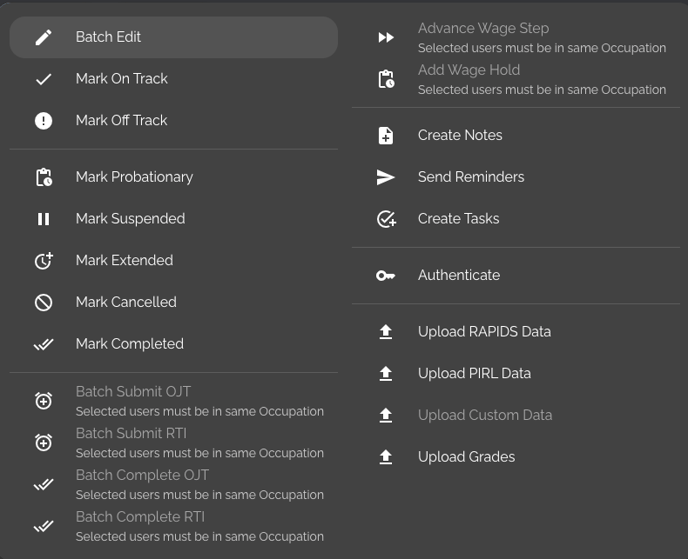Choose Mark Probationary from the menu
Viewport: 688px width, 559px height.
coord(174,177)
